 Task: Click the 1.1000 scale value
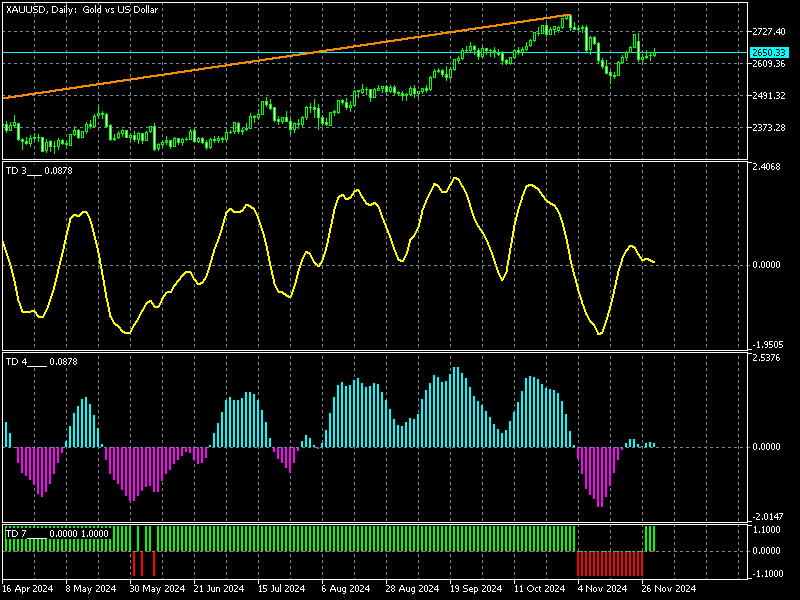[x=766, y=530]
